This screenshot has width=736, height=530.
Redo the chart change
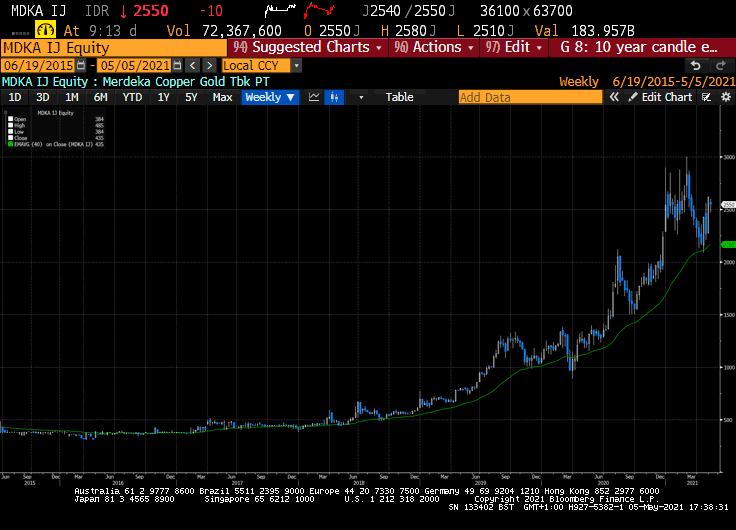coord(721,65)
